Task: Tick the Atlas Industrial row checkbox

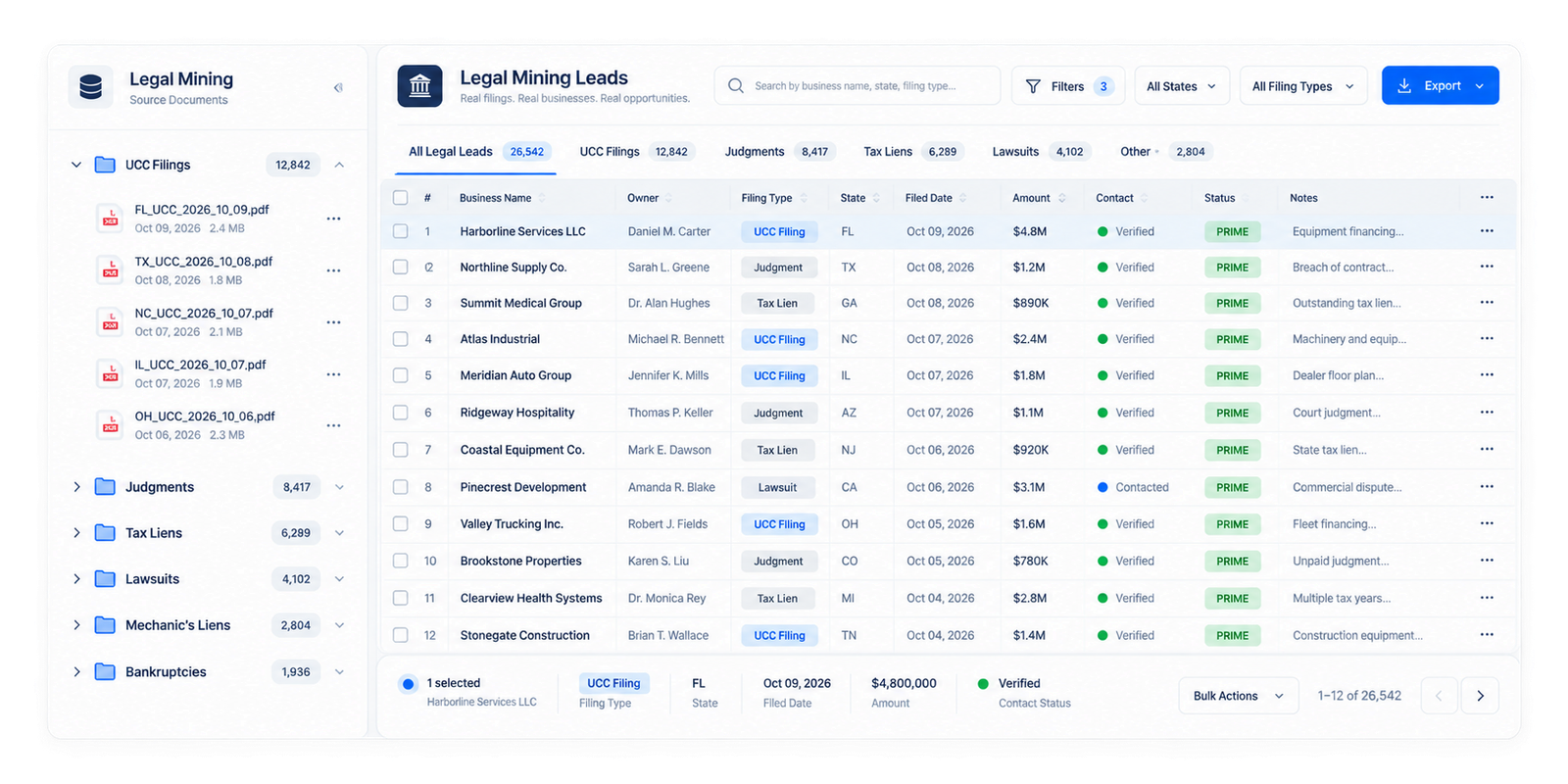Action: (x=400, y=339)
